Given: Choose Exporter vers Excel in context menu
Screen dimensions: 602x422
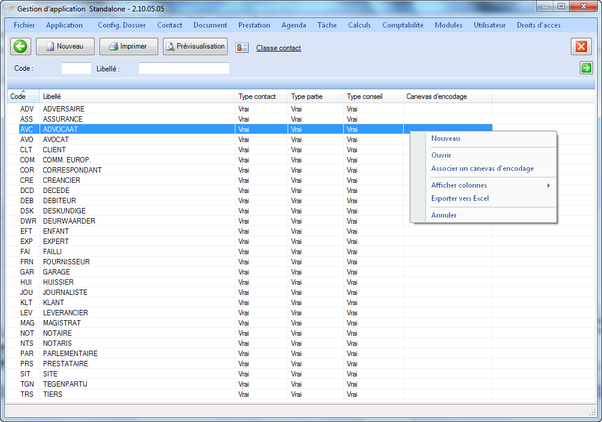Looking at the screenshot, I should (461, 198).
